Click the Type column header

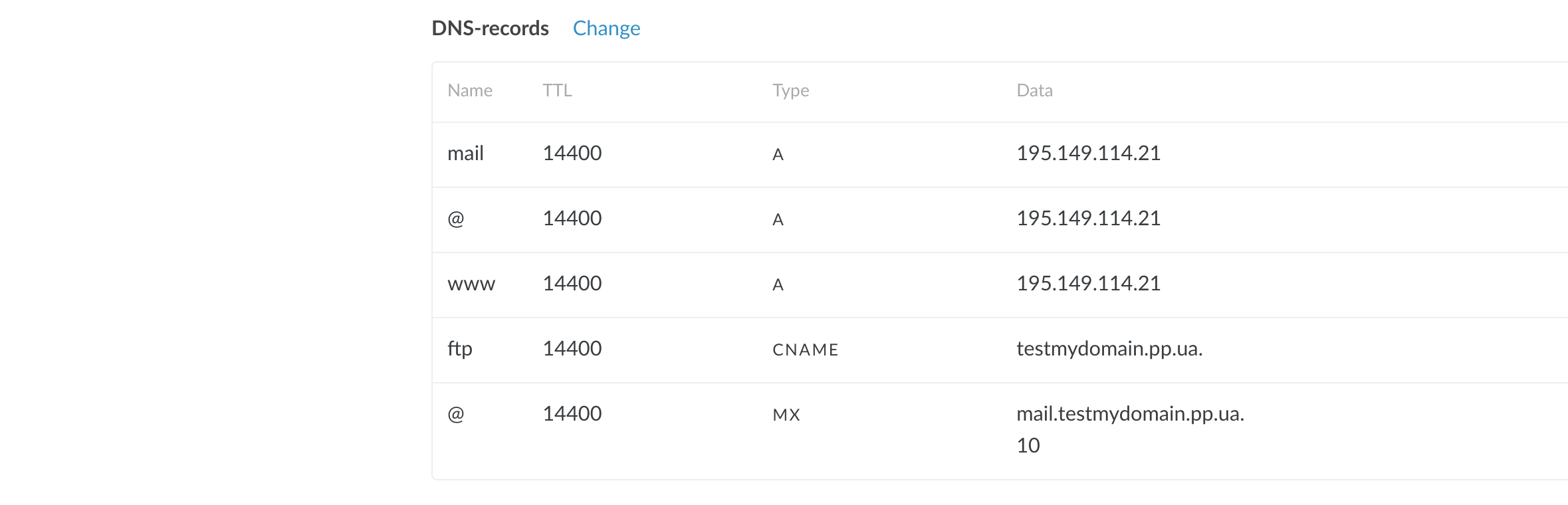pyautogui.click(x=790, y=90)
